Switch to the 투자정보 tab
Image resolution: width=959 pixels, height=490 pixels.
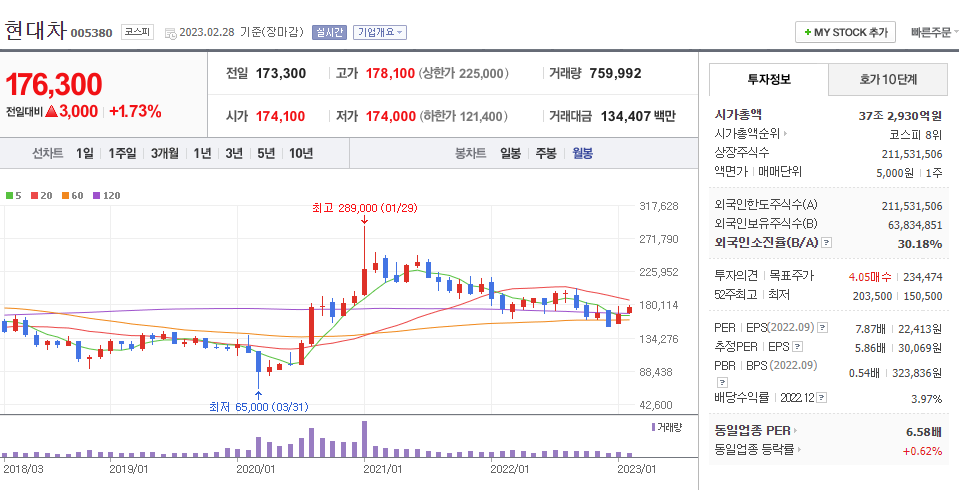click(769, 80)
